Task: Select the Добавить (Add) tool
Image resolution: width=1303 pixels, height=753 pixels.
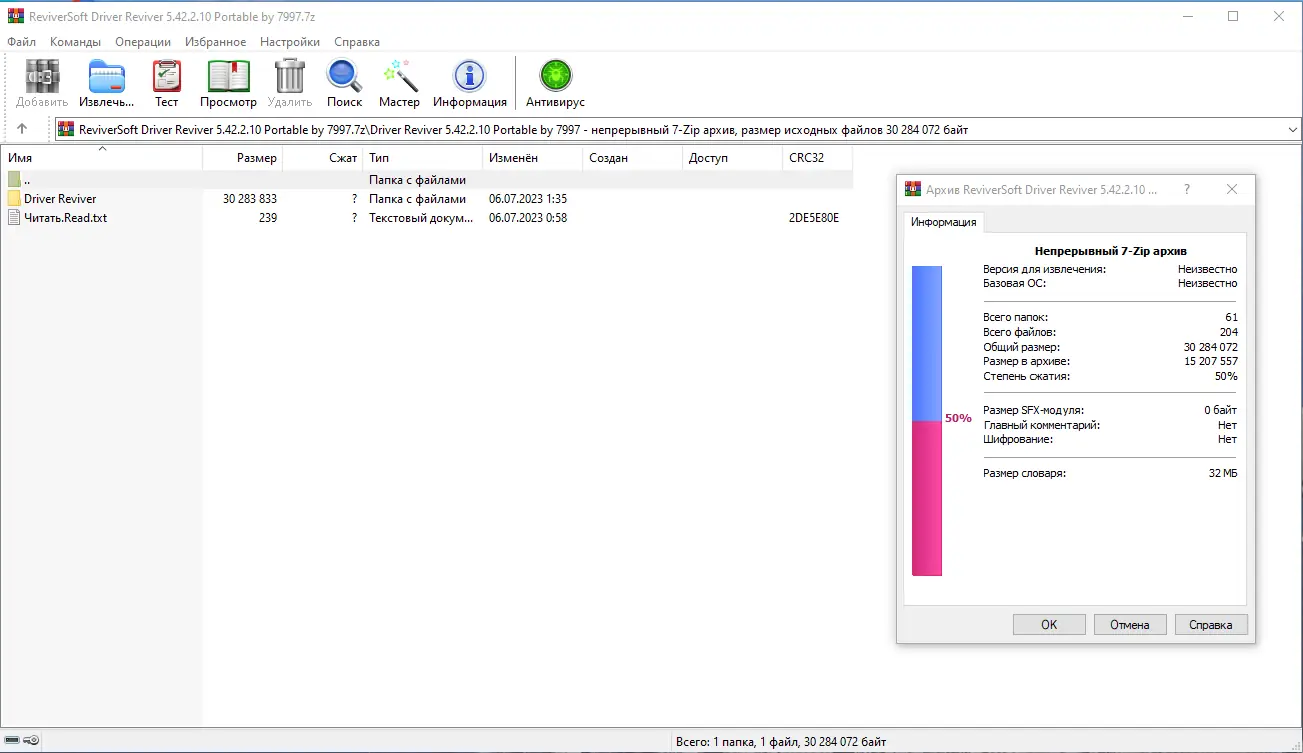Action: 41,82
